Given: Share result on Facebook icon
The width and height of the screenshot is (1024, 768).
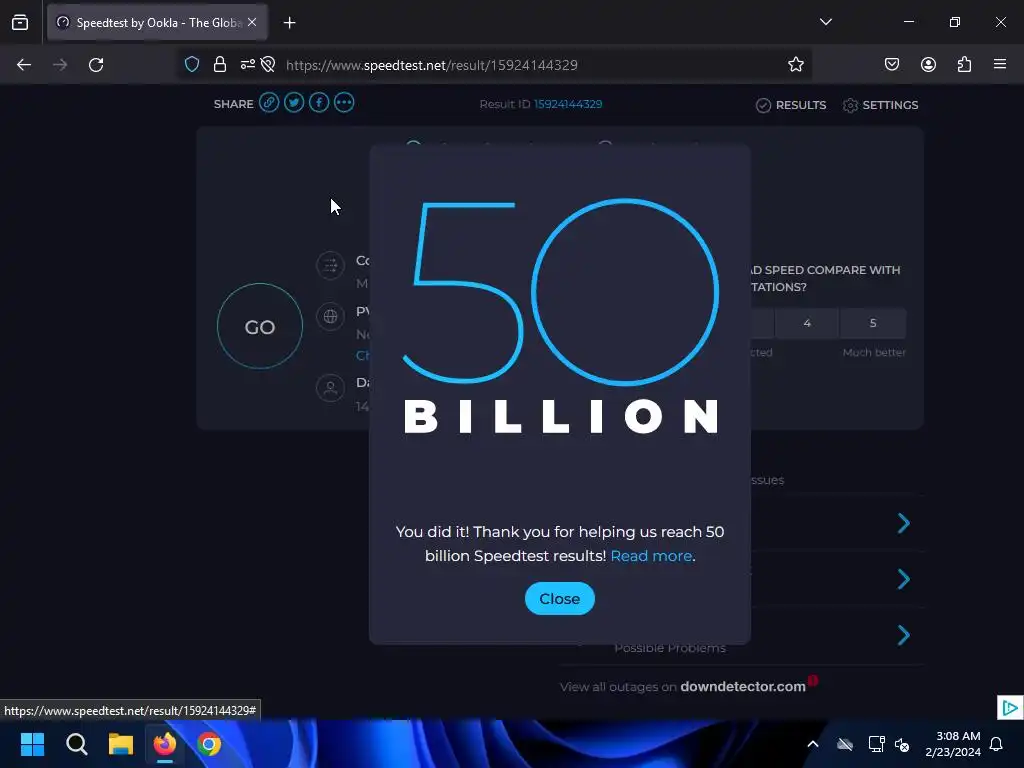Looking at the screenshot, I should (x=319, y=103).
